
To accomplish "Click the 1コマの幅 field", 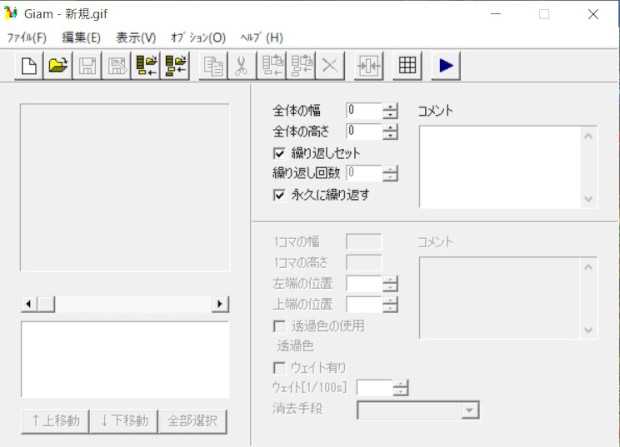I will [x=364, y=242].
